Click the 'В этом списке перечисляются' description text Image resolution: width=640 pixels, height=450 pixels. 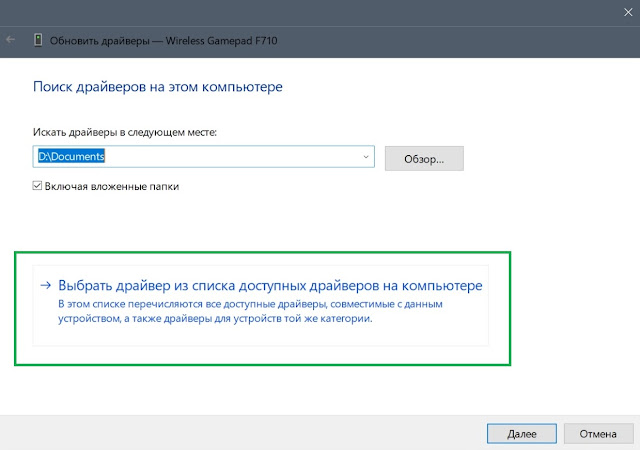(250, 311)
